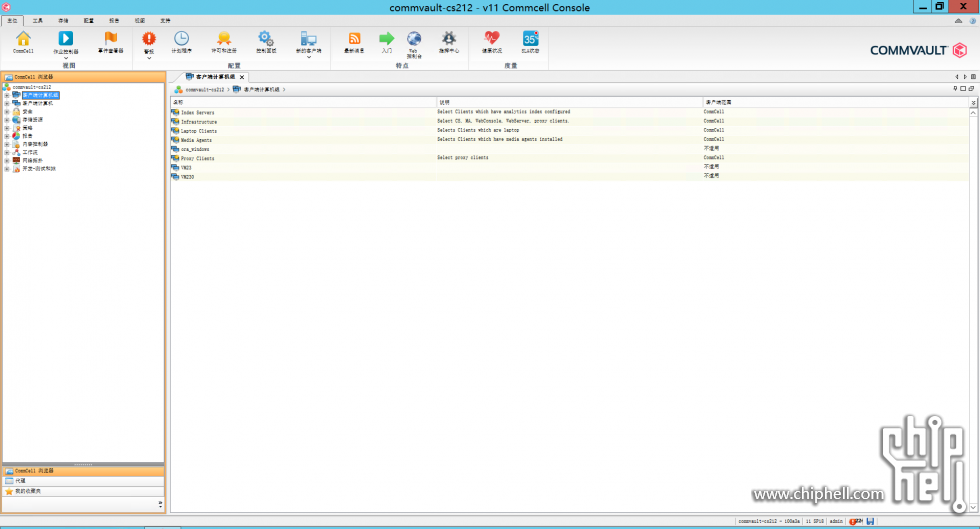Open the column chooser at table corner

click(x=973, y=102)
